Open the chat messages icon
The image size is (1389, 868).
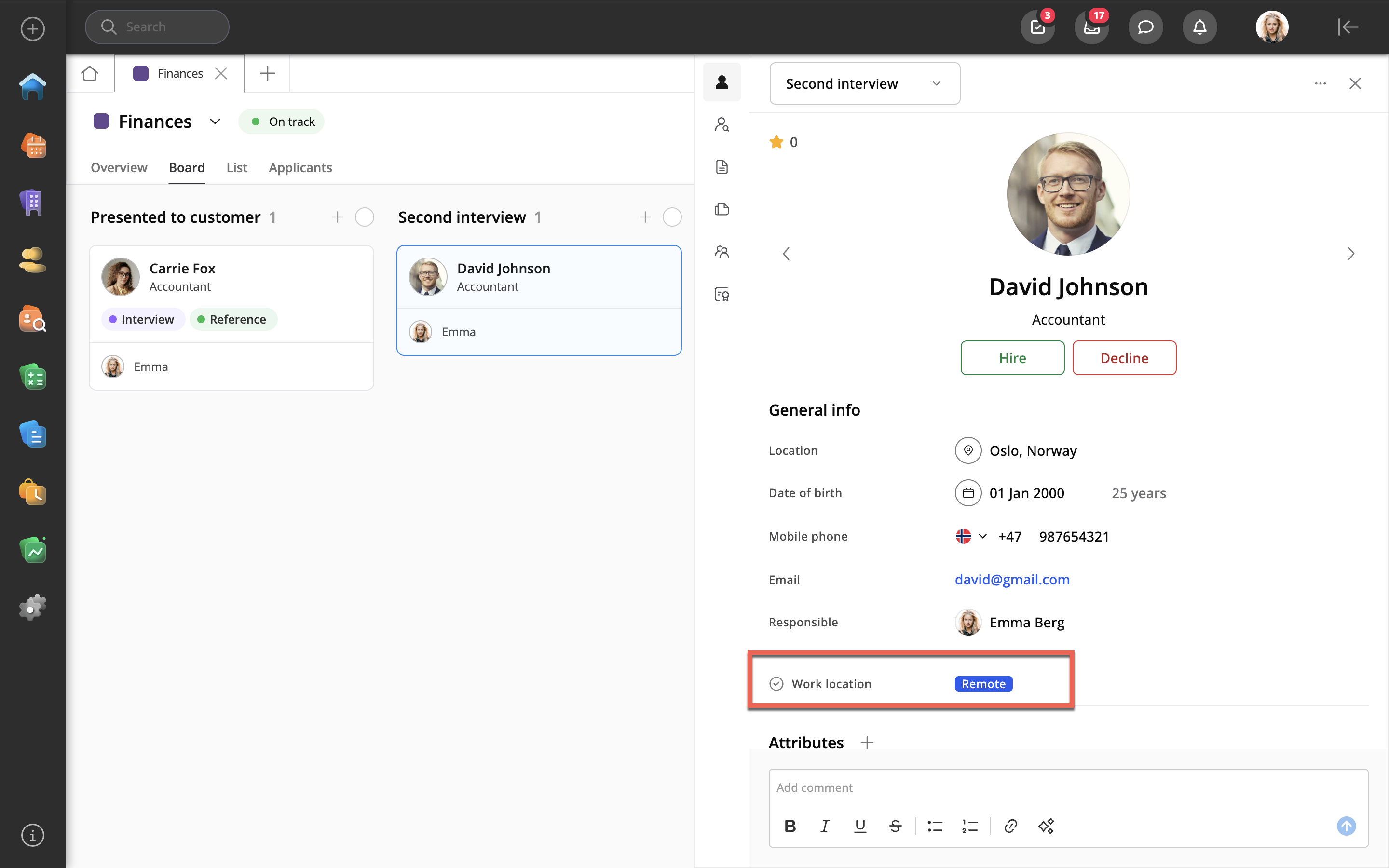1145,27
